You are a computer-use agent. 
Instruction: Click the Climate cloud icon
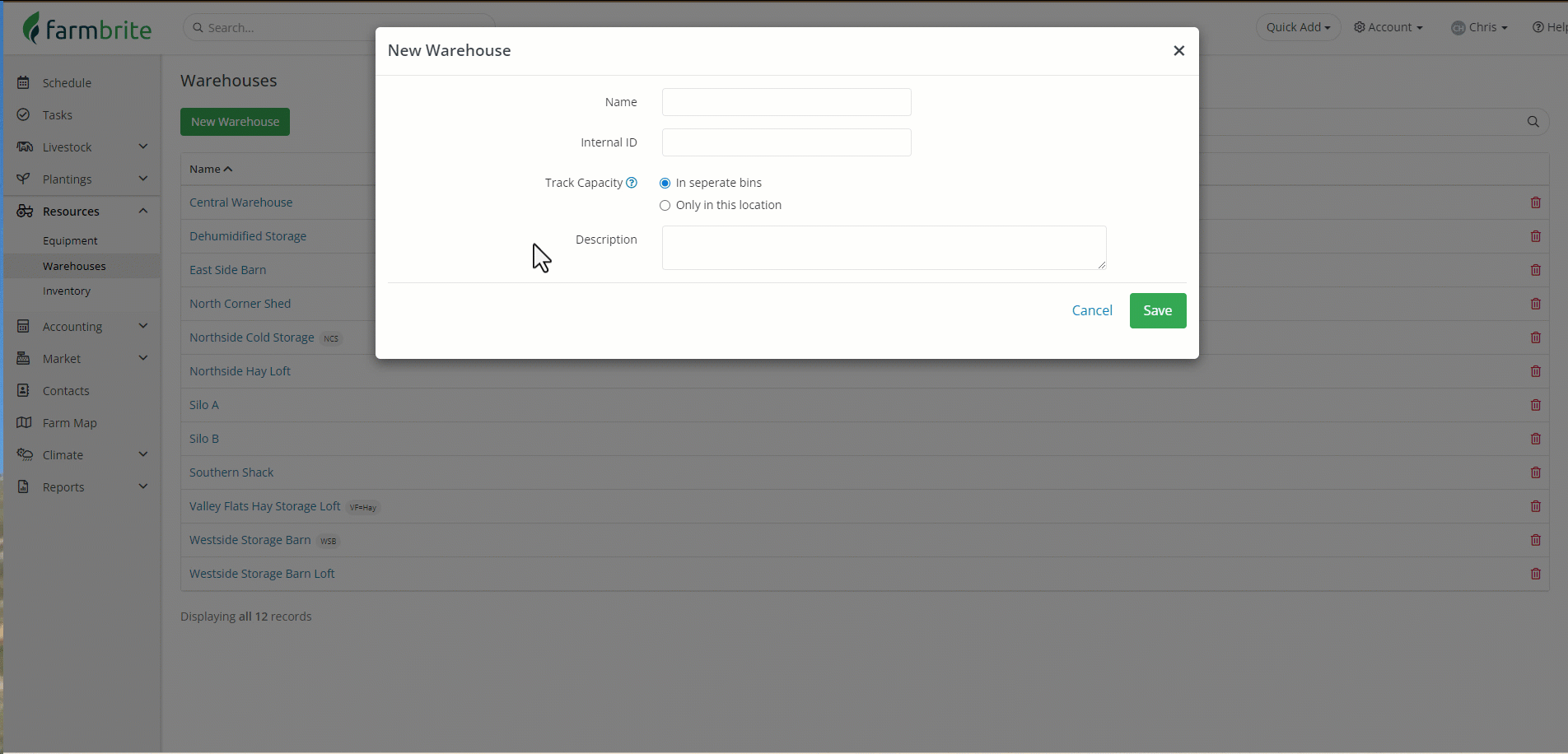point(25,455)
